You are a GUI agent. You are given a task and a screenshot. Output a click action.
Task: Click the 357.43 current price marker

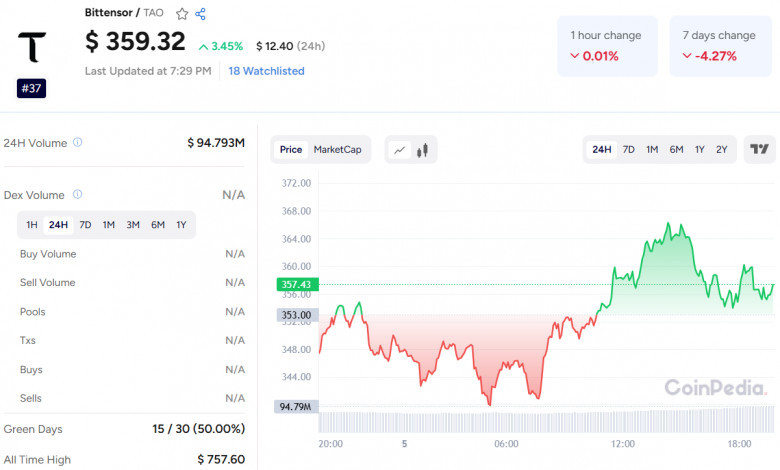coord(297,284)
